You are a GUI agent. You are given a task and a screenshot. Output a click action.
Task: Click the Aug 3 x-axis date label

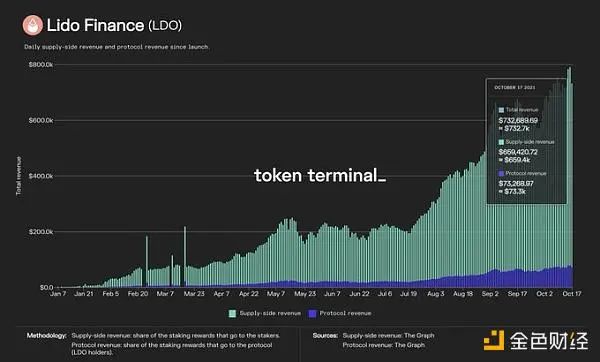pyautogui.click(x=435, y=294)
